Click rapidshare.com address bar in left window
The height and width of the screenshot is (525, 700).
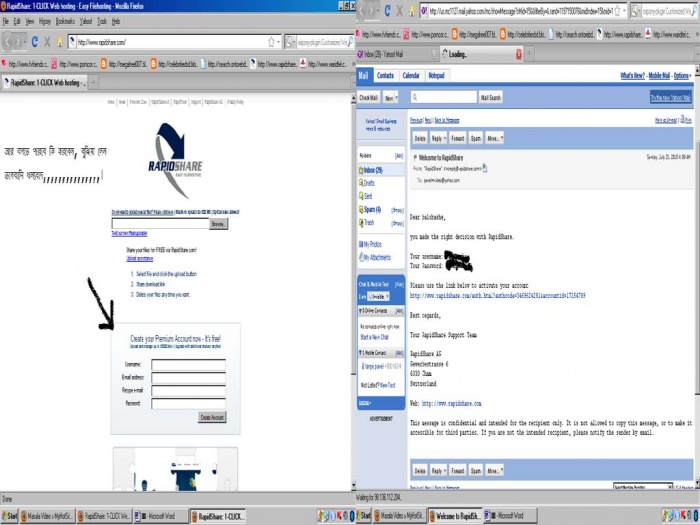coord(173,42)
